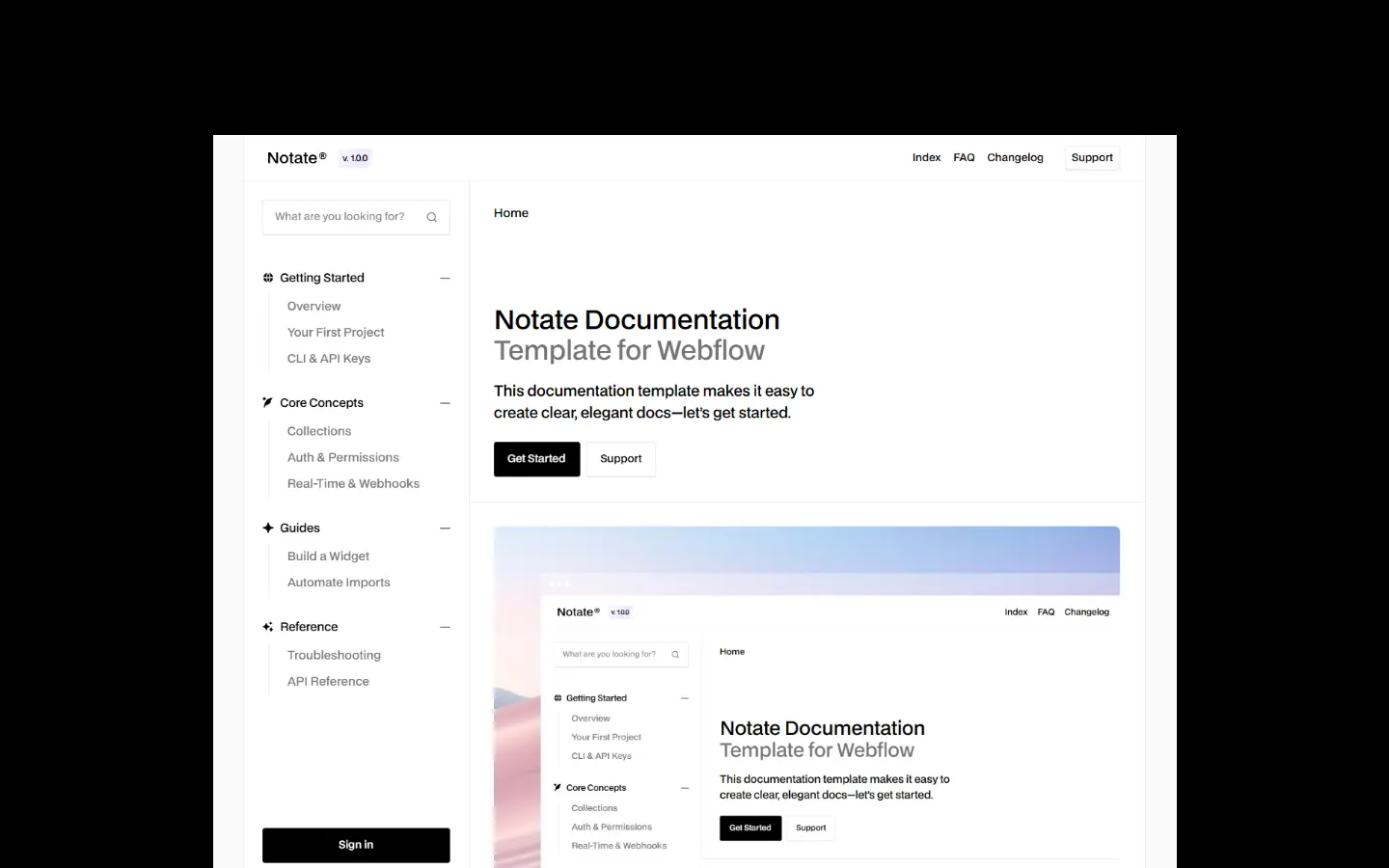Open the Auth & Permissions page

tap(342, 457)
